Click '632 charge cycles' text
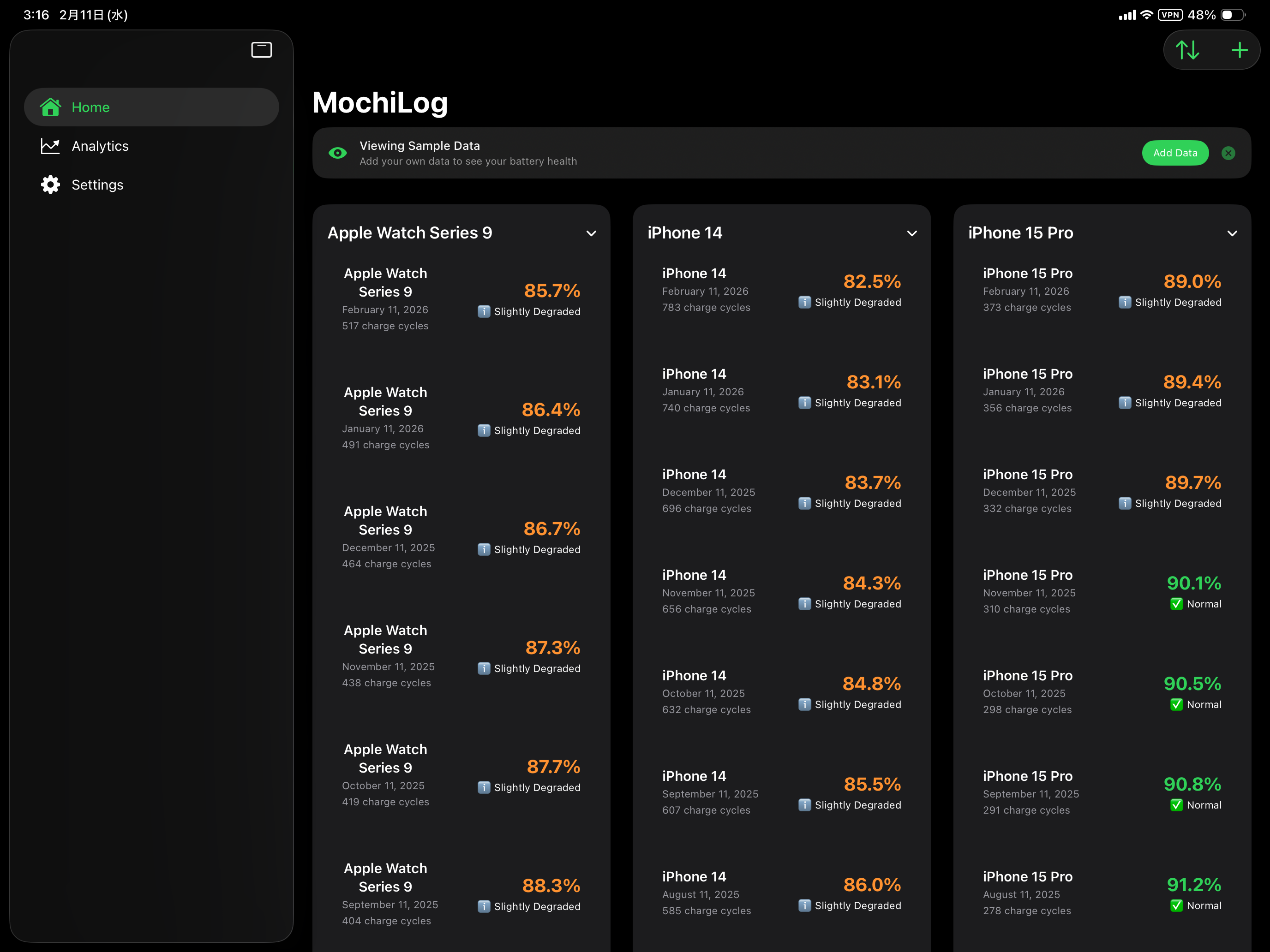The height and width of the screenshot is (952, 1270). pos(706,710)
